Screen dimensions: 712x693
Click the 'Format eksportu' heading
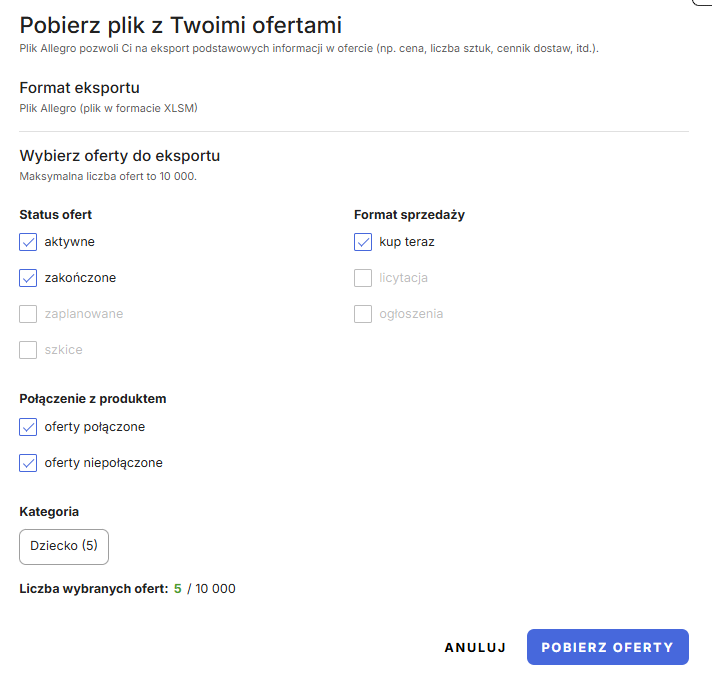click(x=79, y=88)
